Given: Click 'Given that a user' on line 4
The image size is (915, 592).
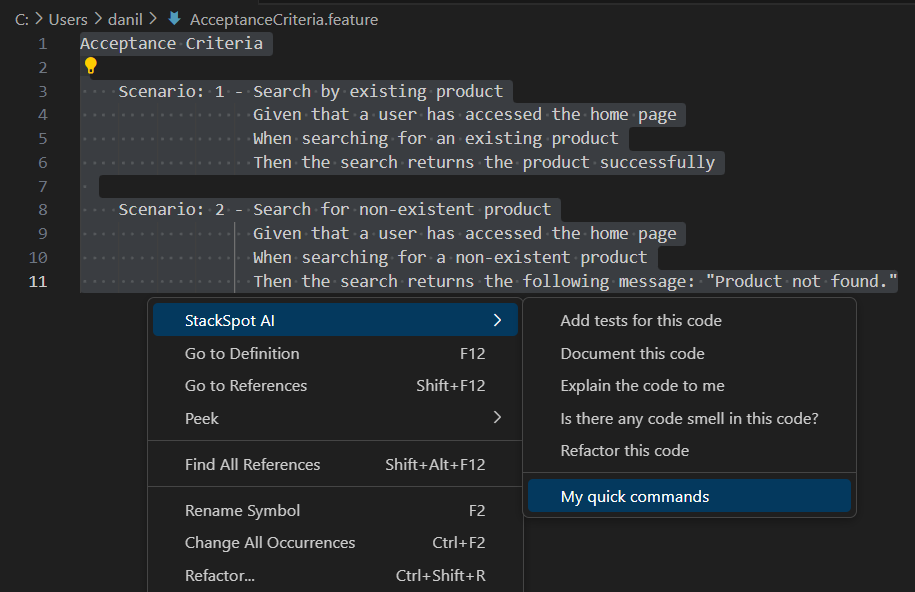Looking at the screenshot, I should (334, 114).
